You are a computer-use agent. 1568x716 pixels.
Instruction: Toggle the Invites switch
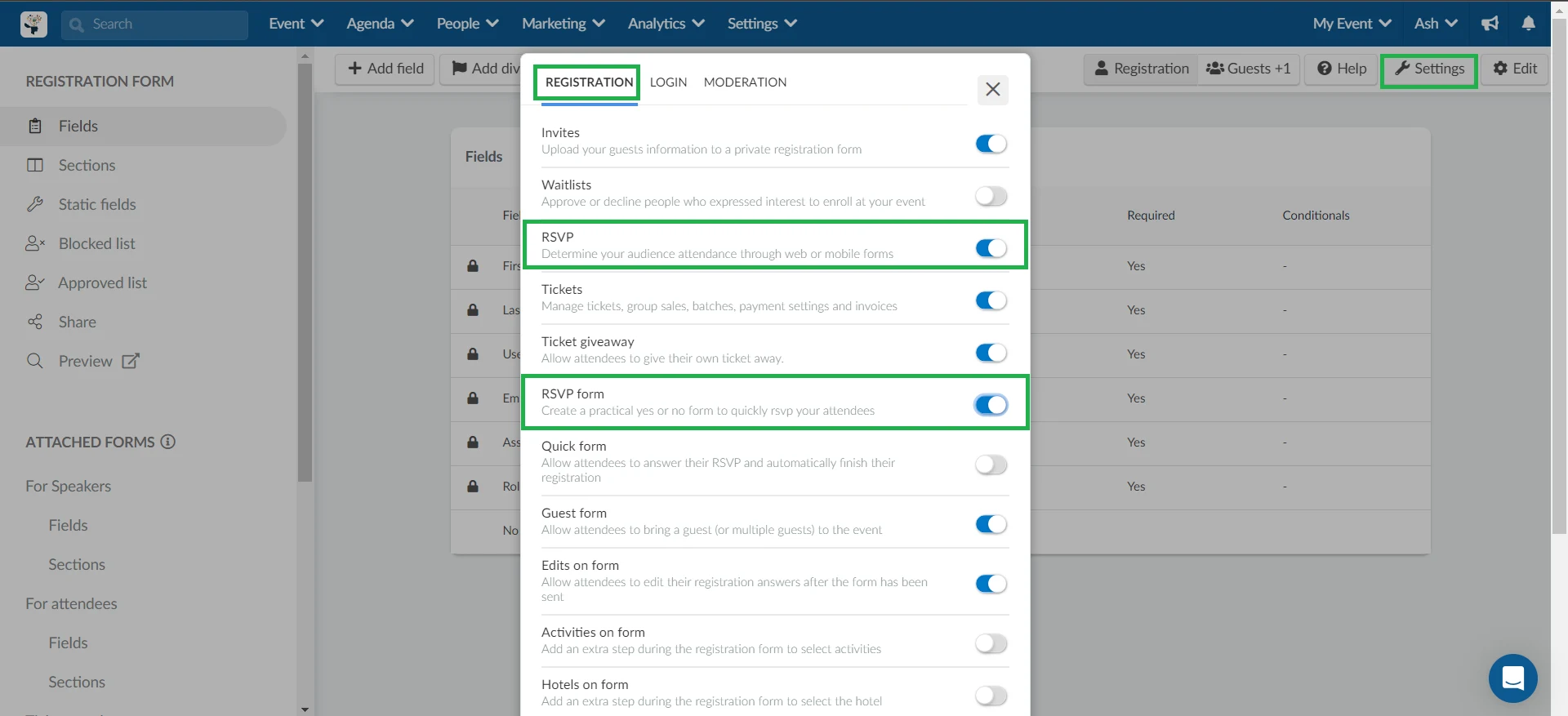pyautogui.click(x=991, y=144)
